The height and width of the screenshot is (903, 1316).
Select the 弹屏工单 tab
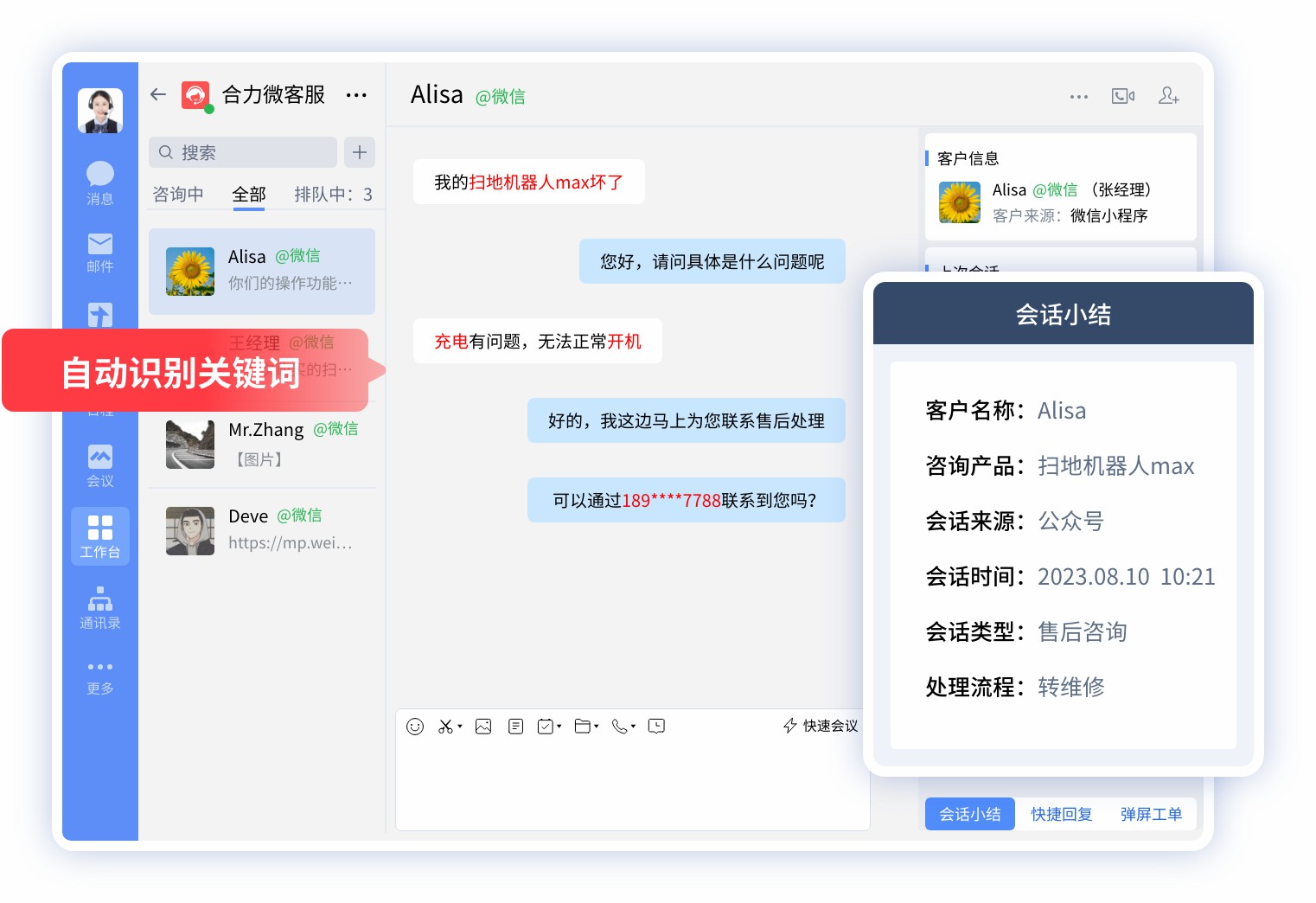(x=1151, y=814)
